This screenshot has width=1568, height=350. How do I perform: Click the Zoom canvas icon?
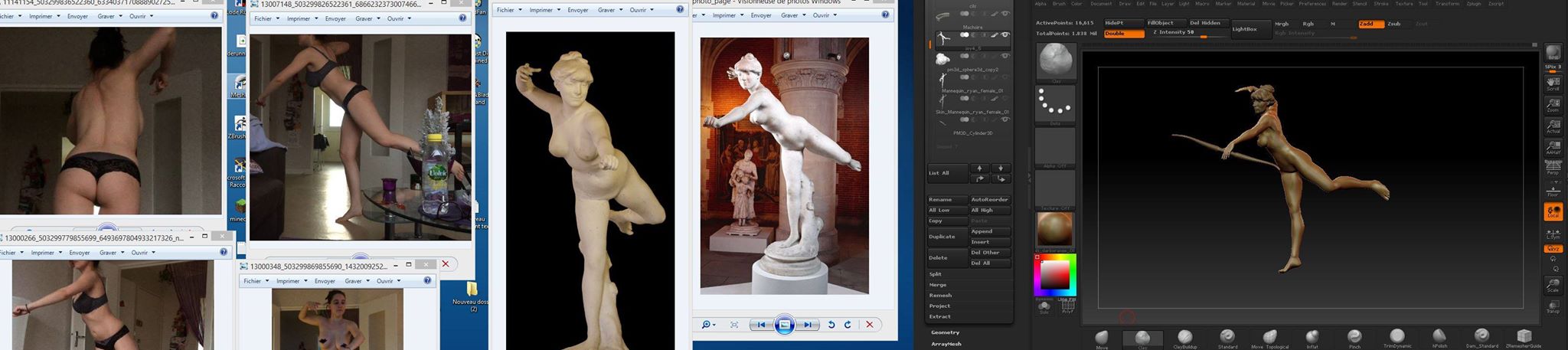tap(1553, 104)
